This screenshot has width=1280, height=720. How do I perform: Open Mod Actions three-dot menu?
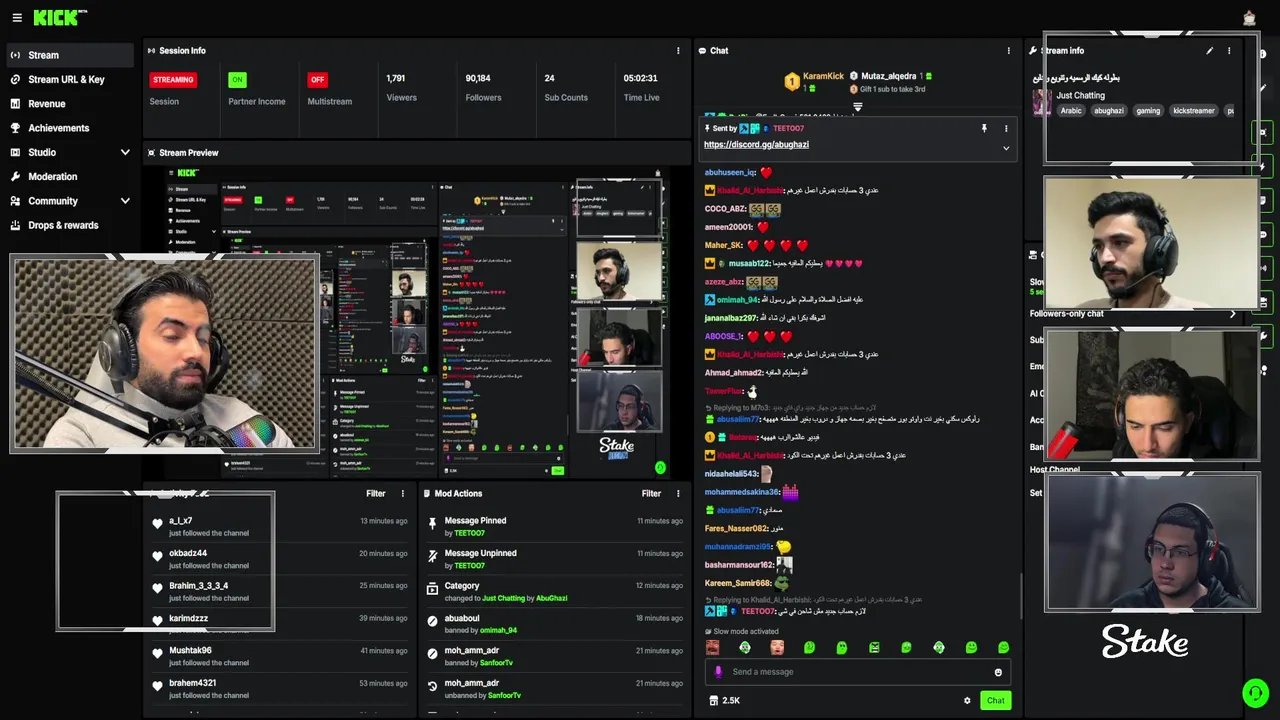[679, 494]
